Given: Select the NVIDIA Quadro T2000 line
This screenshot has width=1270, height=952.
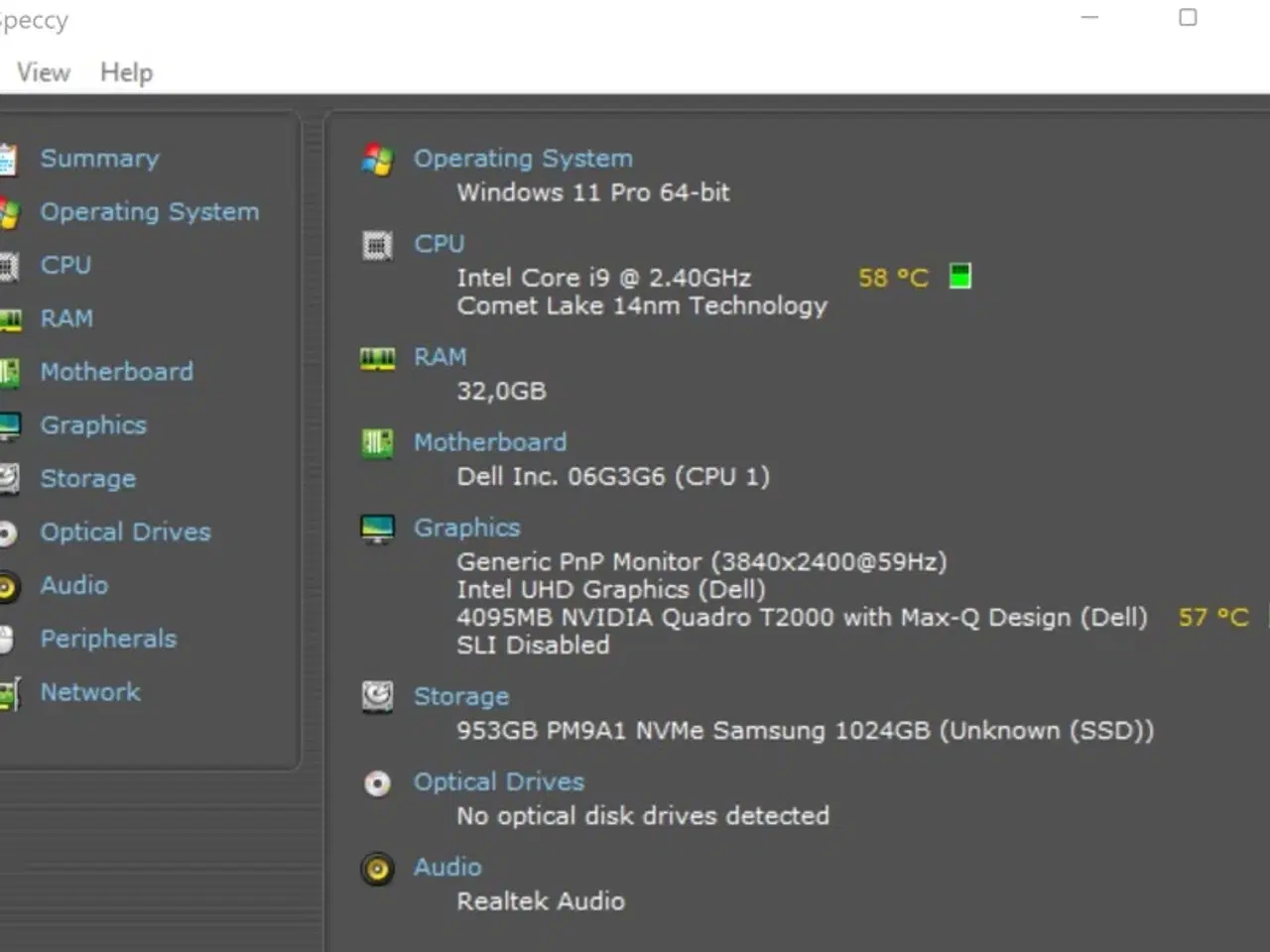Looking at the screenshot, I should click(802, 618).
